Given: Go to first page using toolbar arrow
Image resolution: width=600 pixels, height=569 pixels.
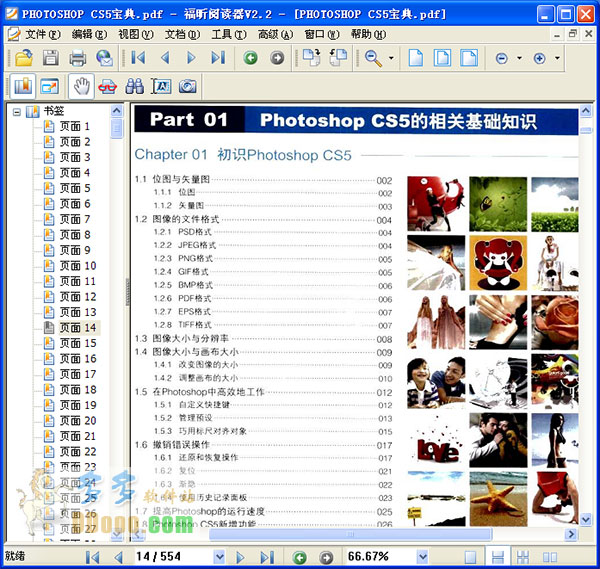Looking at the screenshot, I should (138, 58).
